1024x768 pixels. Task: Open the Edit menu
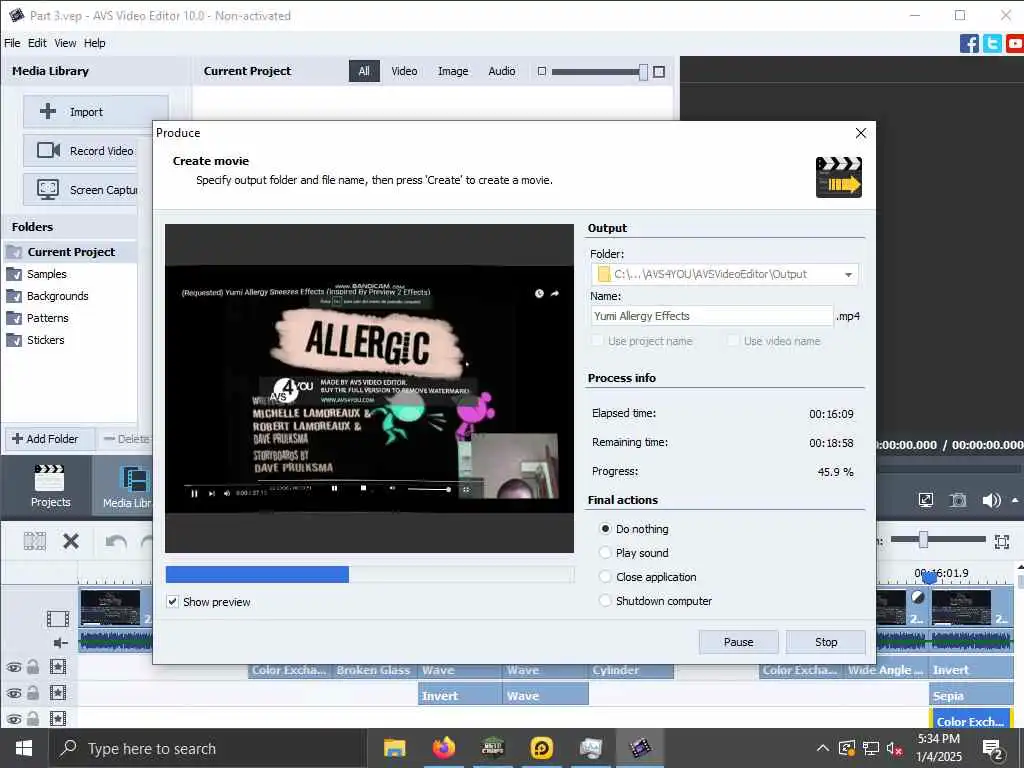click(x=37, y=43)
